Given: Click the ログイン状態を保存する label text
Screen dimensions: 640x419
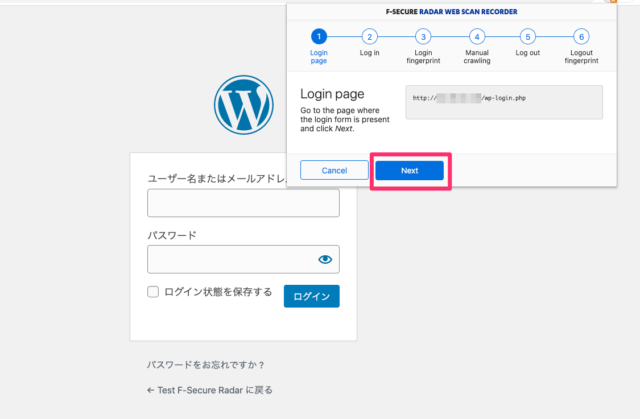Looking at the screenshot, I should pyautogui.click(x=218, y=292).
